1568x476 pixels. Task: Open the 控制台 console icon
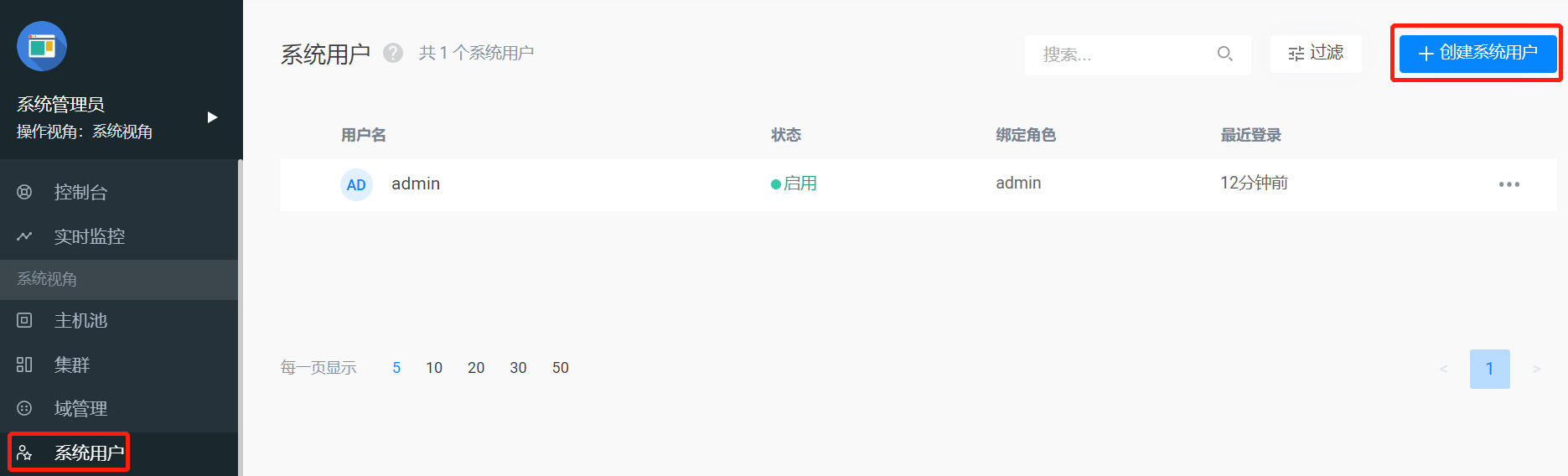(24, 192)
